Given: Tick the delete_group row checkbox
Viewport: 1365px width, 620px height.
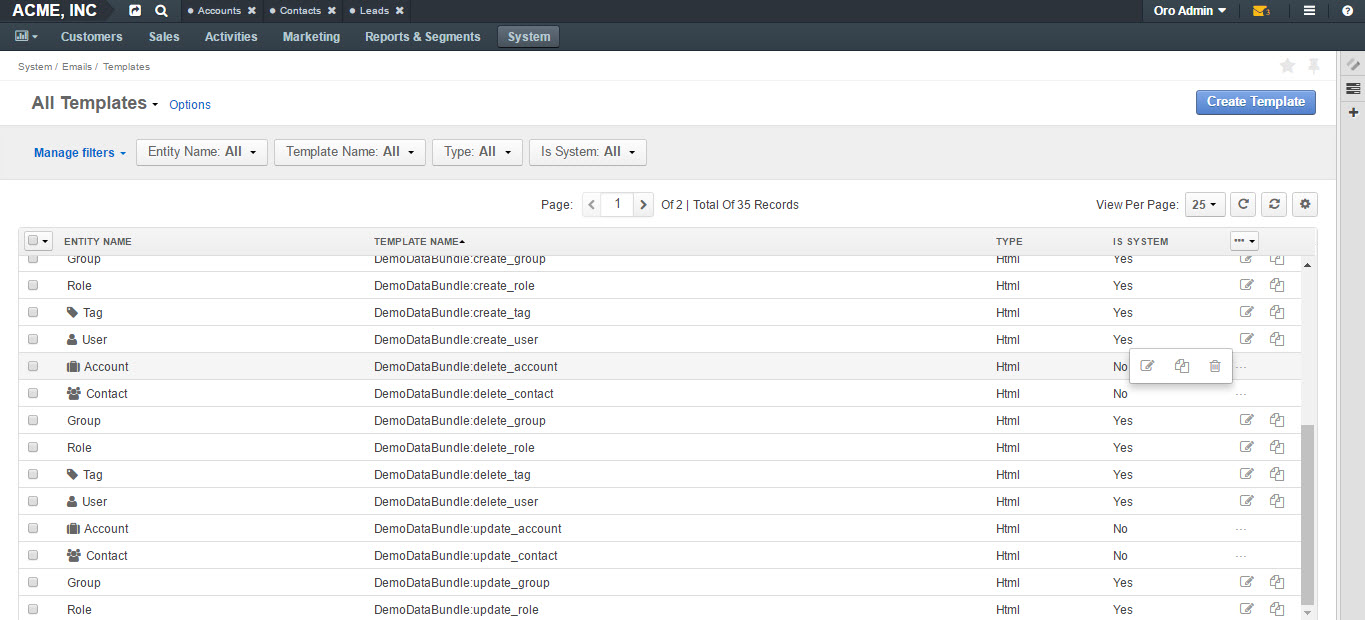Looking at the screenshot, I should click(x=33, y=420).
